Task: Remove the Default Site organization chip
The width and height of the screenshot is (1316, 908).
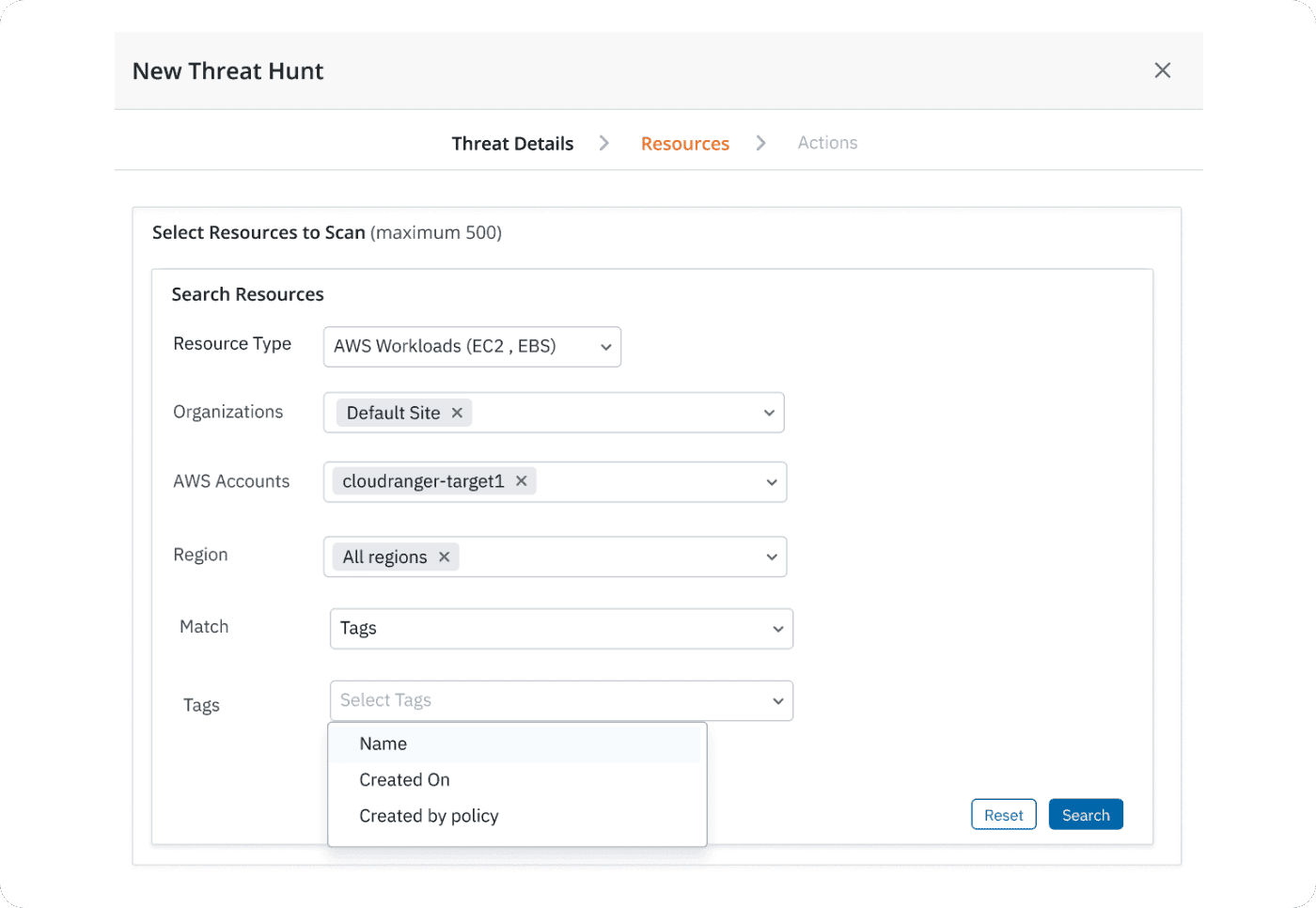Action: pyautogui.click(x=457, y=413)
